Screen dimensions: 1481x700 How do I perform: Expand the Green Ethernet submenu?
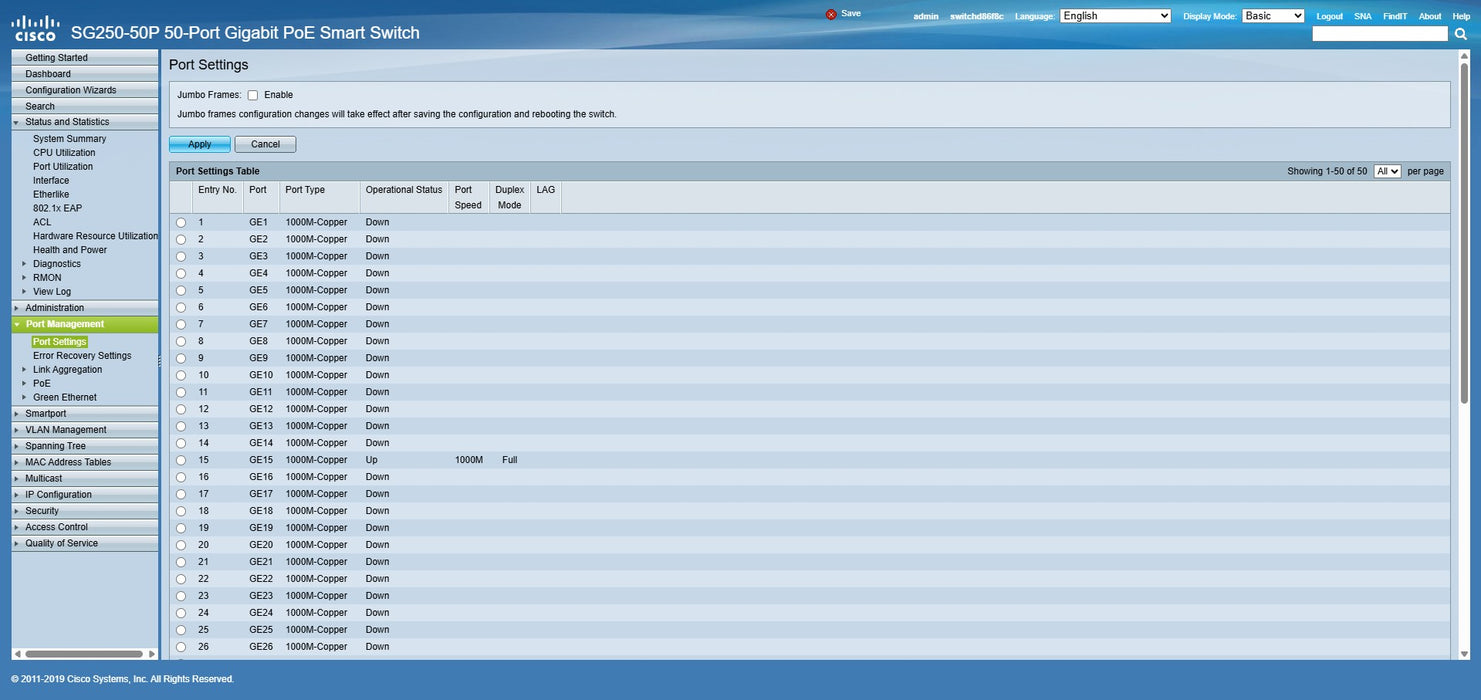click(x=64, y=398)
